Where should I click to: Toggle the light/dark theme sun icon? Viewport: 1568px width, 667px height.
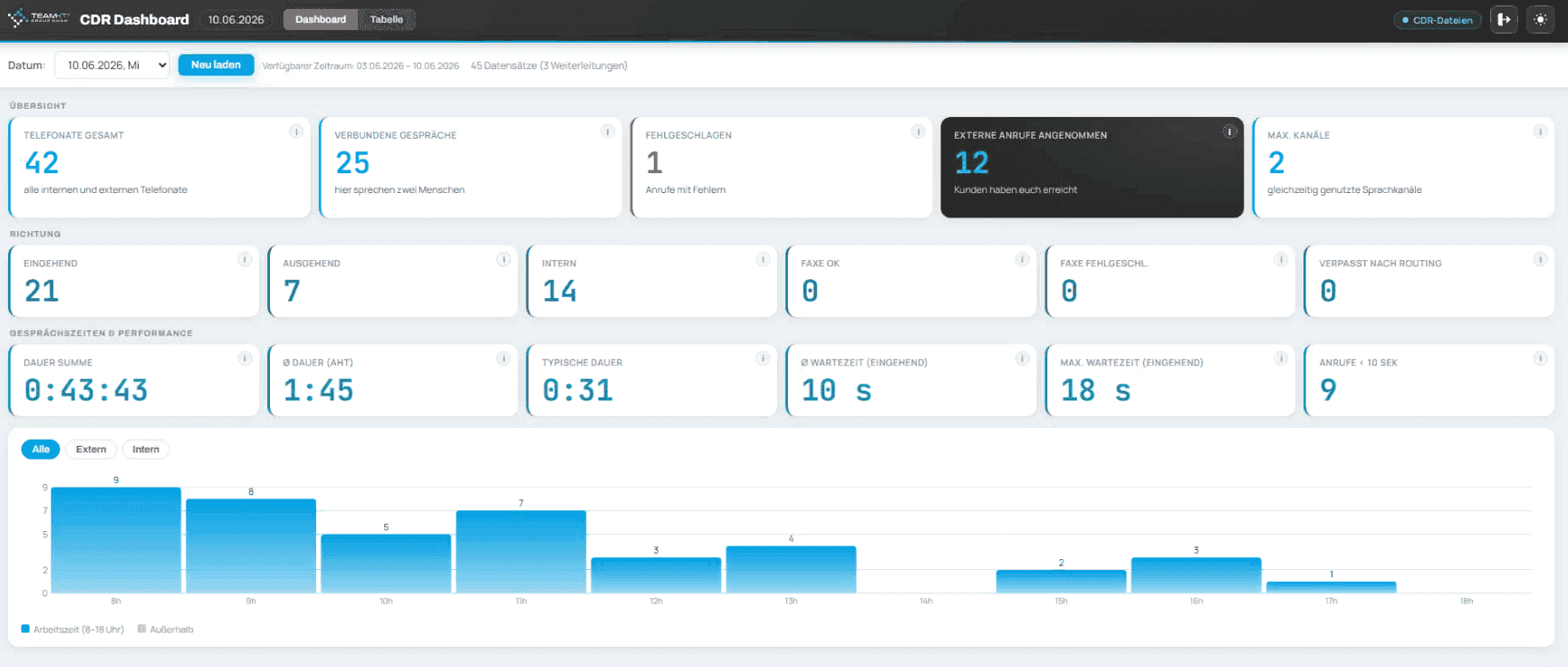pos(1540,19)
